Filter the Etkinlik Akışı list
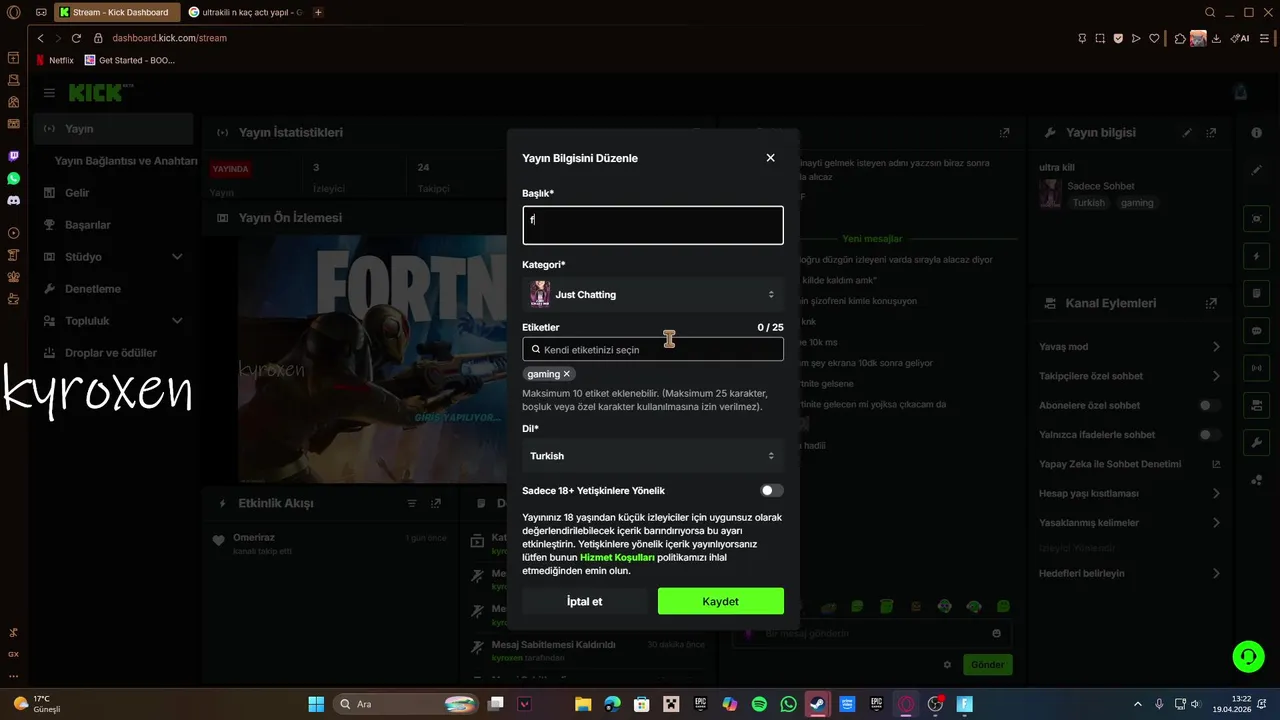Screen dimensions: 1280x720 pyautogui.click(x=412, y=503)
